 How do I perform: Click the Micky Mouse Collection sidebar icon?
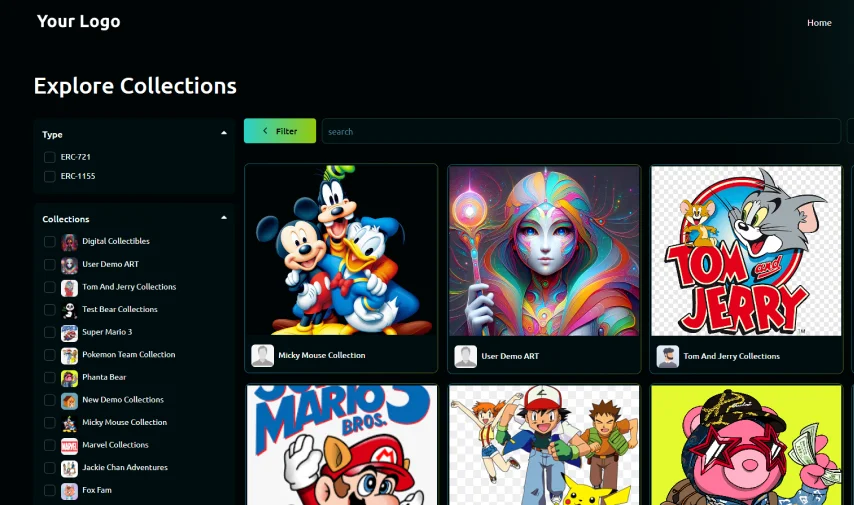[69, 423]
